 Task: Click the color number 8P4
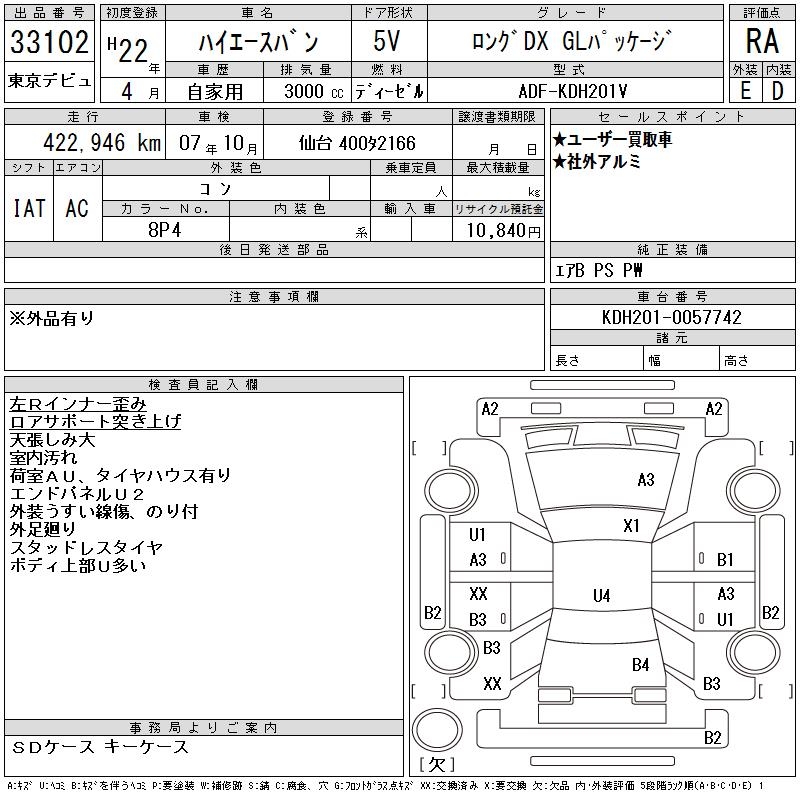[x=166, y=230]
